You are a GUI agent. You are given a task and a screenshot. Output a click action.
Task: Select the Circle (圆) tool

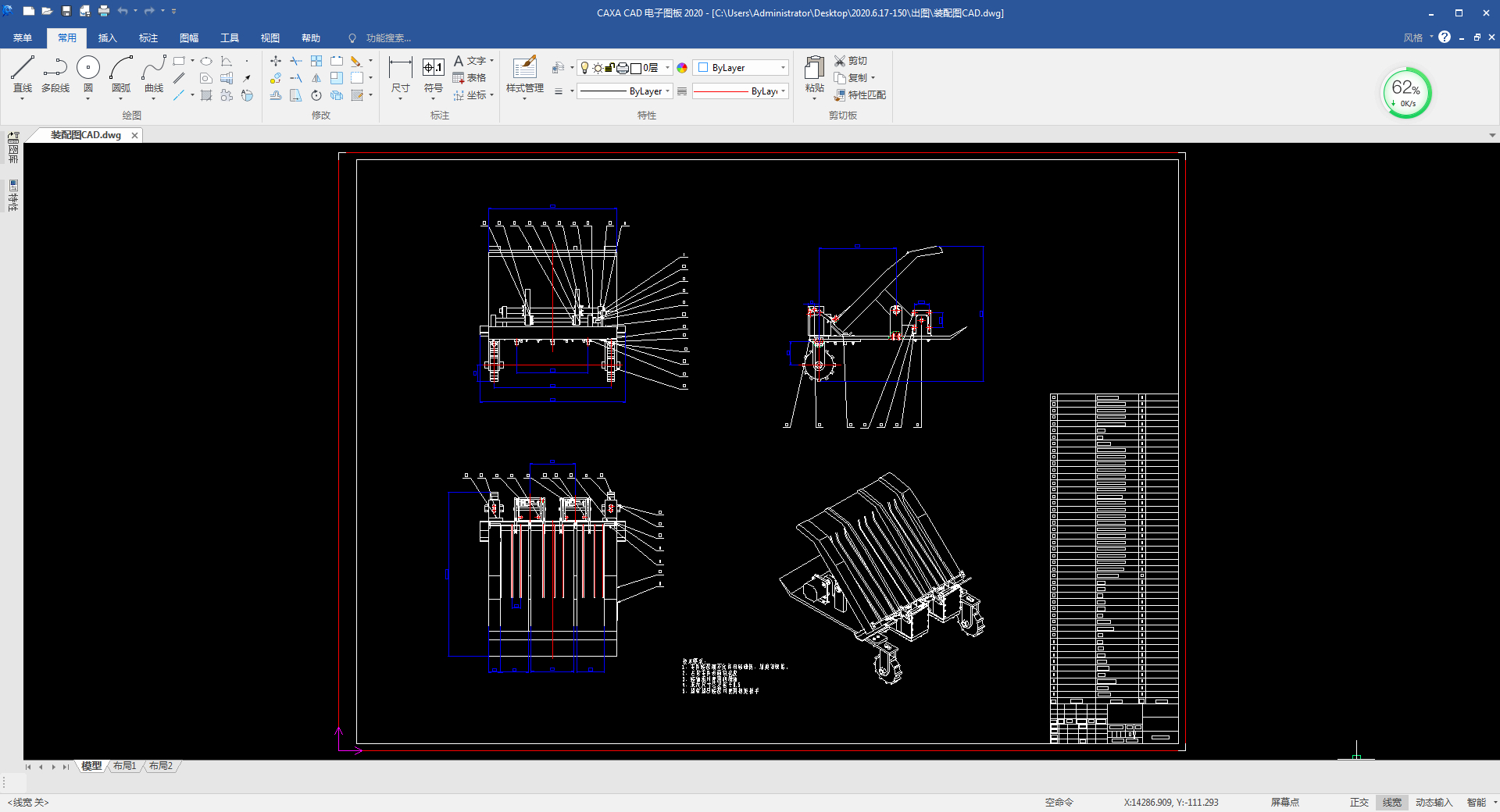pos(88,74)
